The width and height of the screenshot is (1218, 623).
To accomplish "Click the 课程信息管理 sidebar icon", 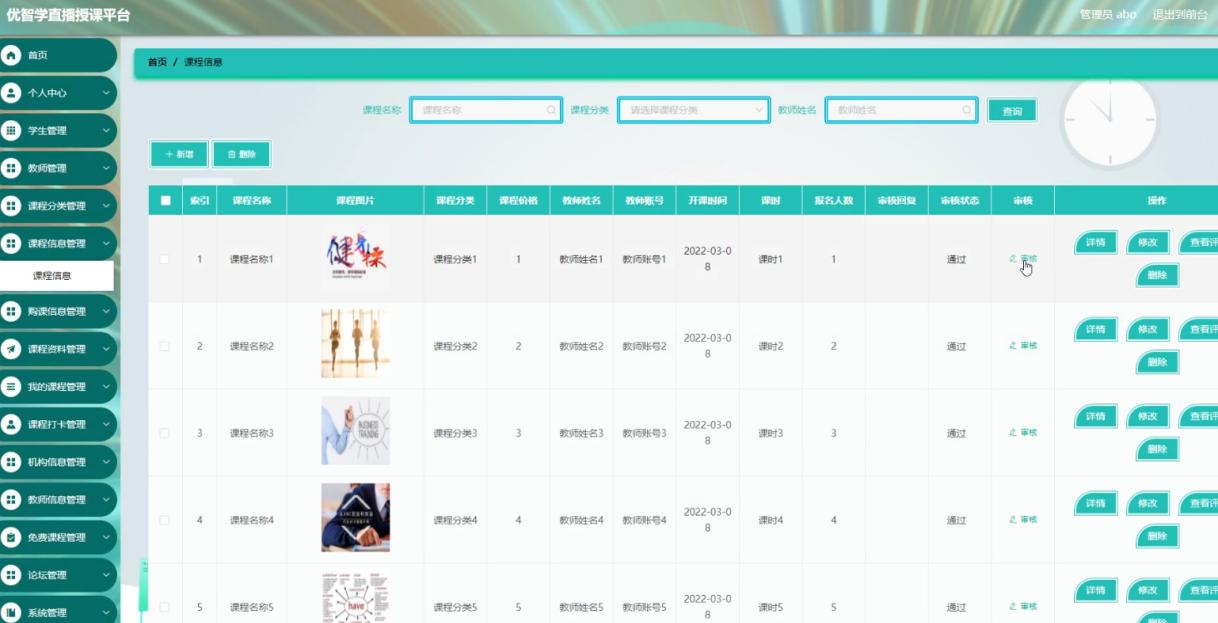I will [x=11, y=243].
